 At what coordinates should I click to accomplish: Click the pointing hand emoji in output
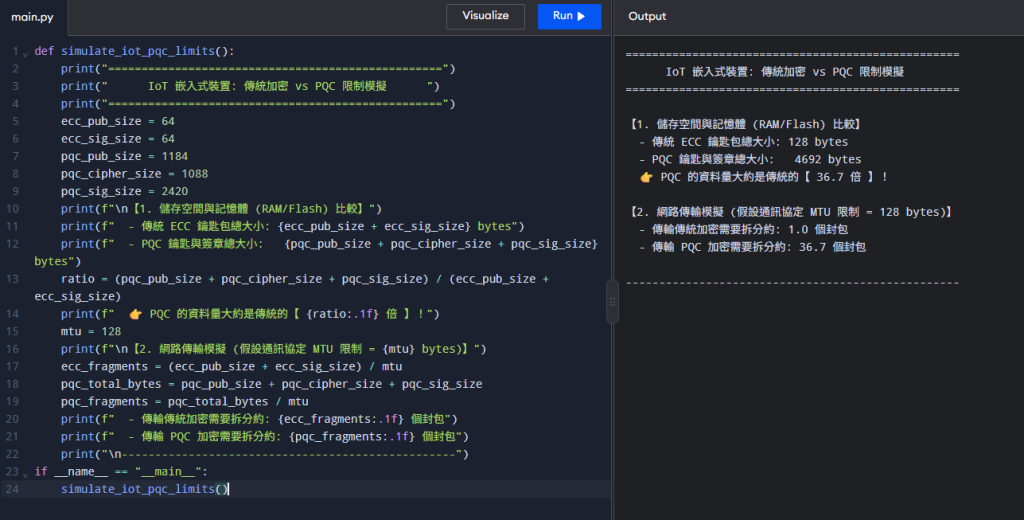click(646, 177)
